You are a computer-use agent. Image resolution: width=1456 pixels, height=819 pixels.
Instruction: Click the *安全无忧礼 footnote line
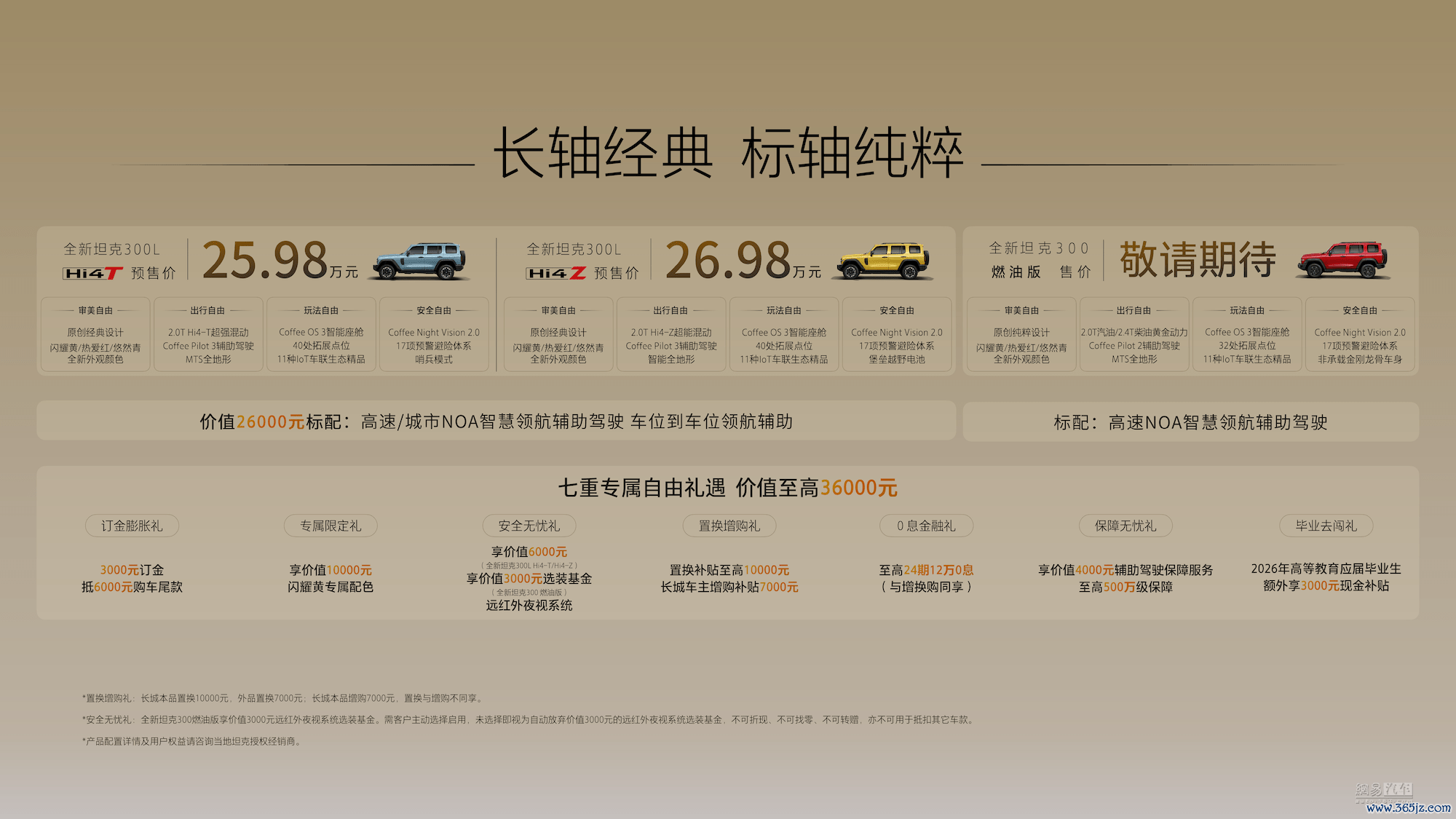point(529,719)
